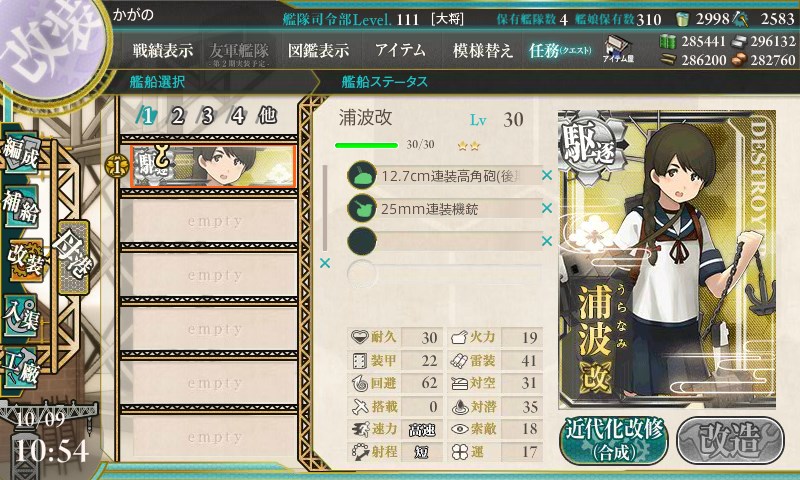
Task: Switch to fleet tab 3
Action: (207, 116)
